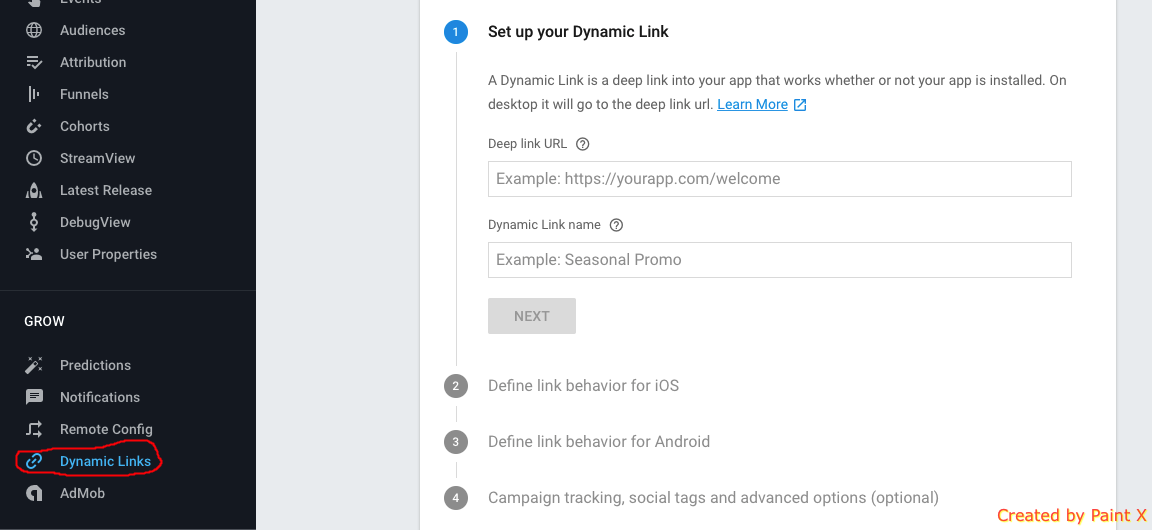Open AdMob from the sidebar
Image resolution: width=1152 pixels, height=530 pixels.
82,493
